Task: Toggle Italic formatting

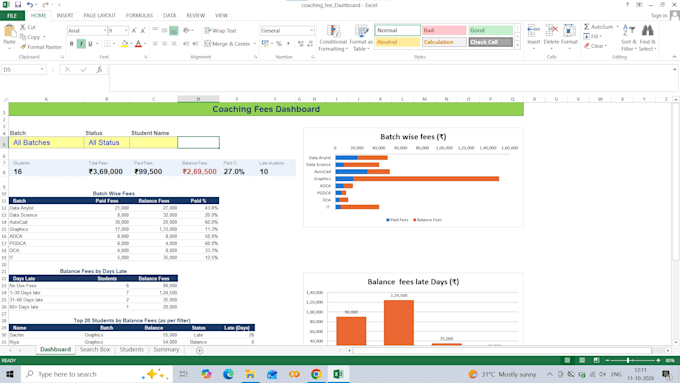Action: coord(81,44)
